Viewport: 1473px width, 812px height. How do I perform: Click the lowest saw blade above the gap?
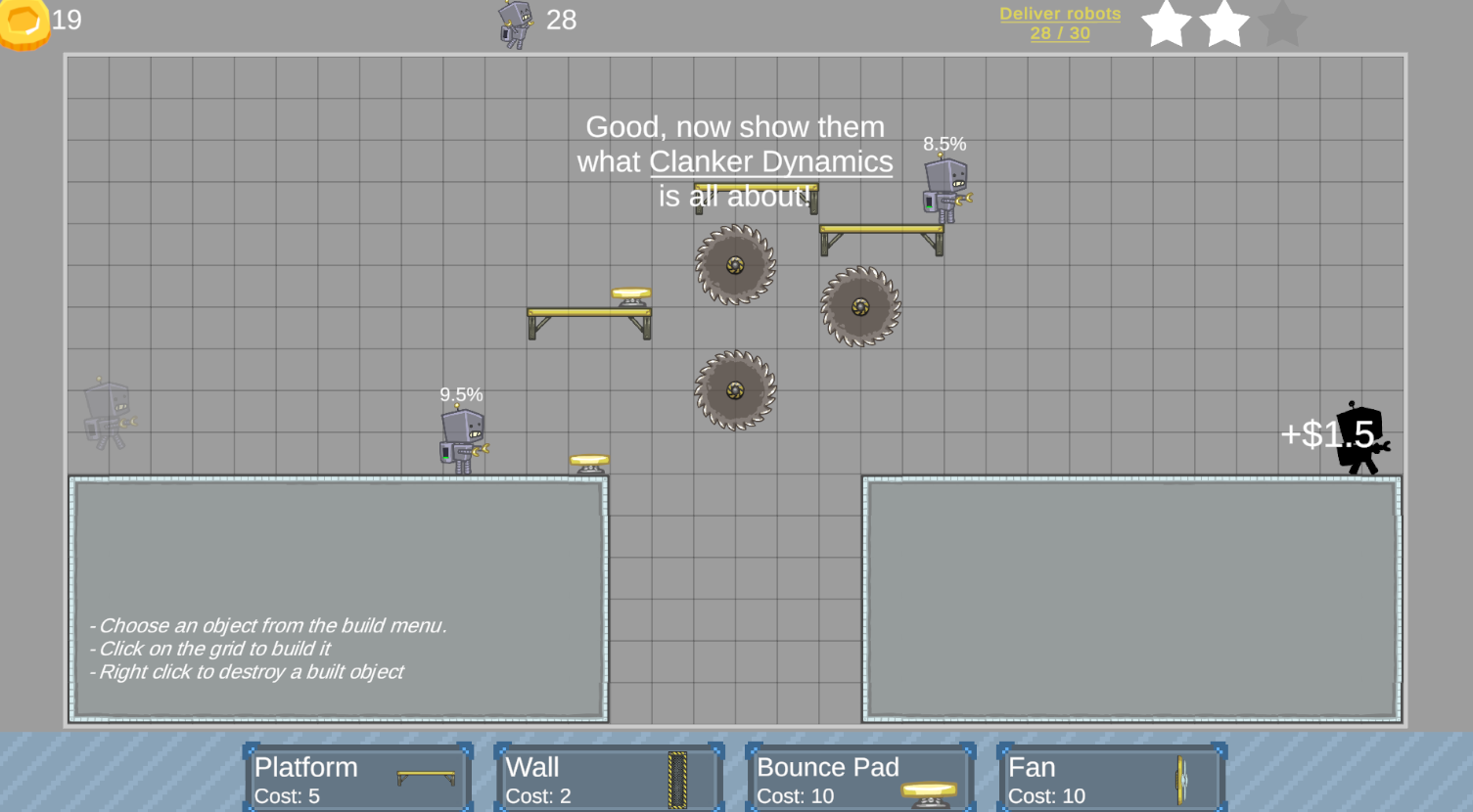point(735,390)
